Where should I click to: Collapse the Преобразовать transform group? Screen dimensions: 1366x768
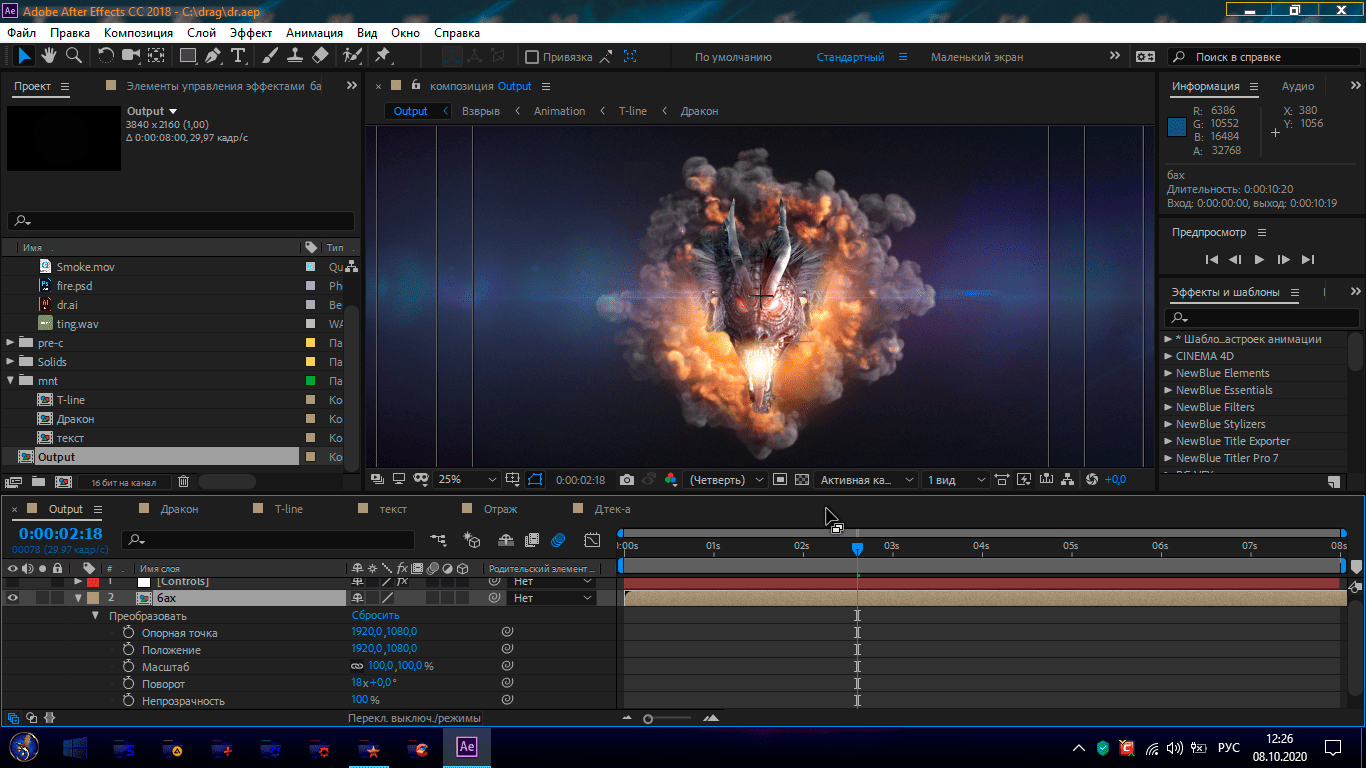(x=96, y=616)
